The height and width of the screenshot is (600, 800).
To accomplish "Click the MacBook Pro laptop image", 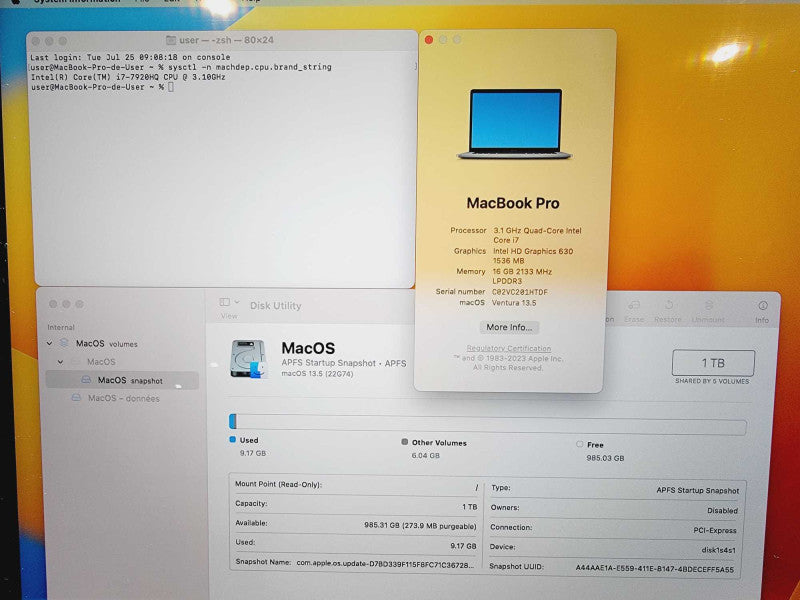I will coord(514,124).
